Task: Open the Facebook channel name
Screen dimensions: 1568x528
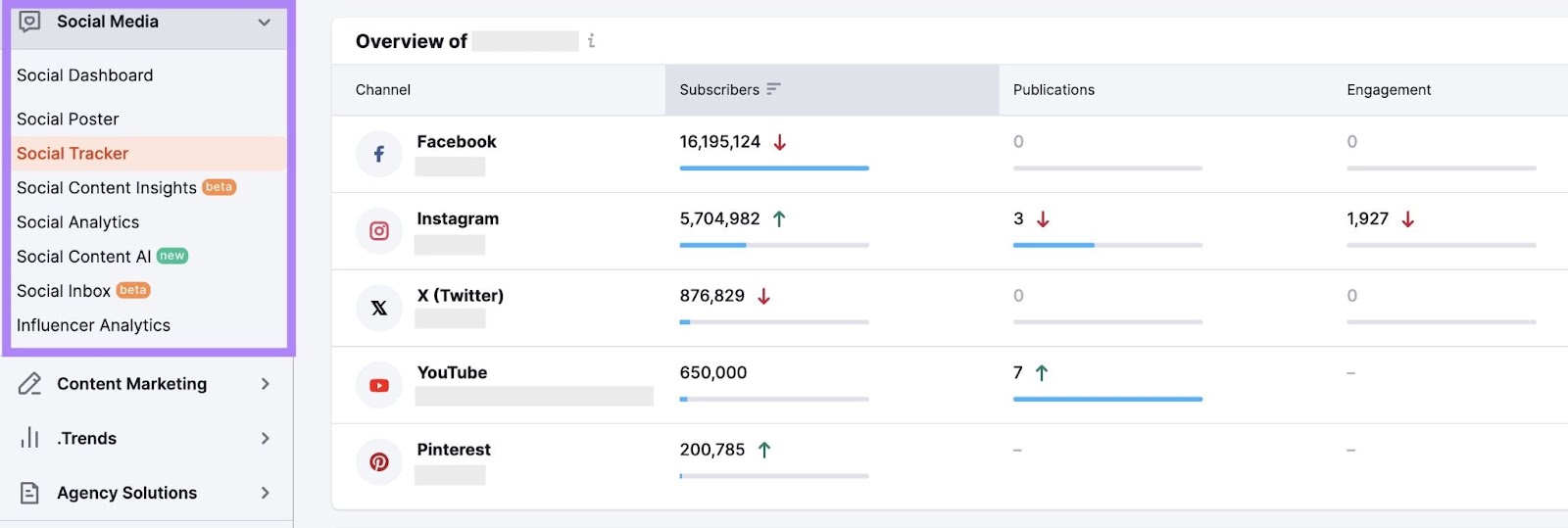Action: [x=457, y=142]
